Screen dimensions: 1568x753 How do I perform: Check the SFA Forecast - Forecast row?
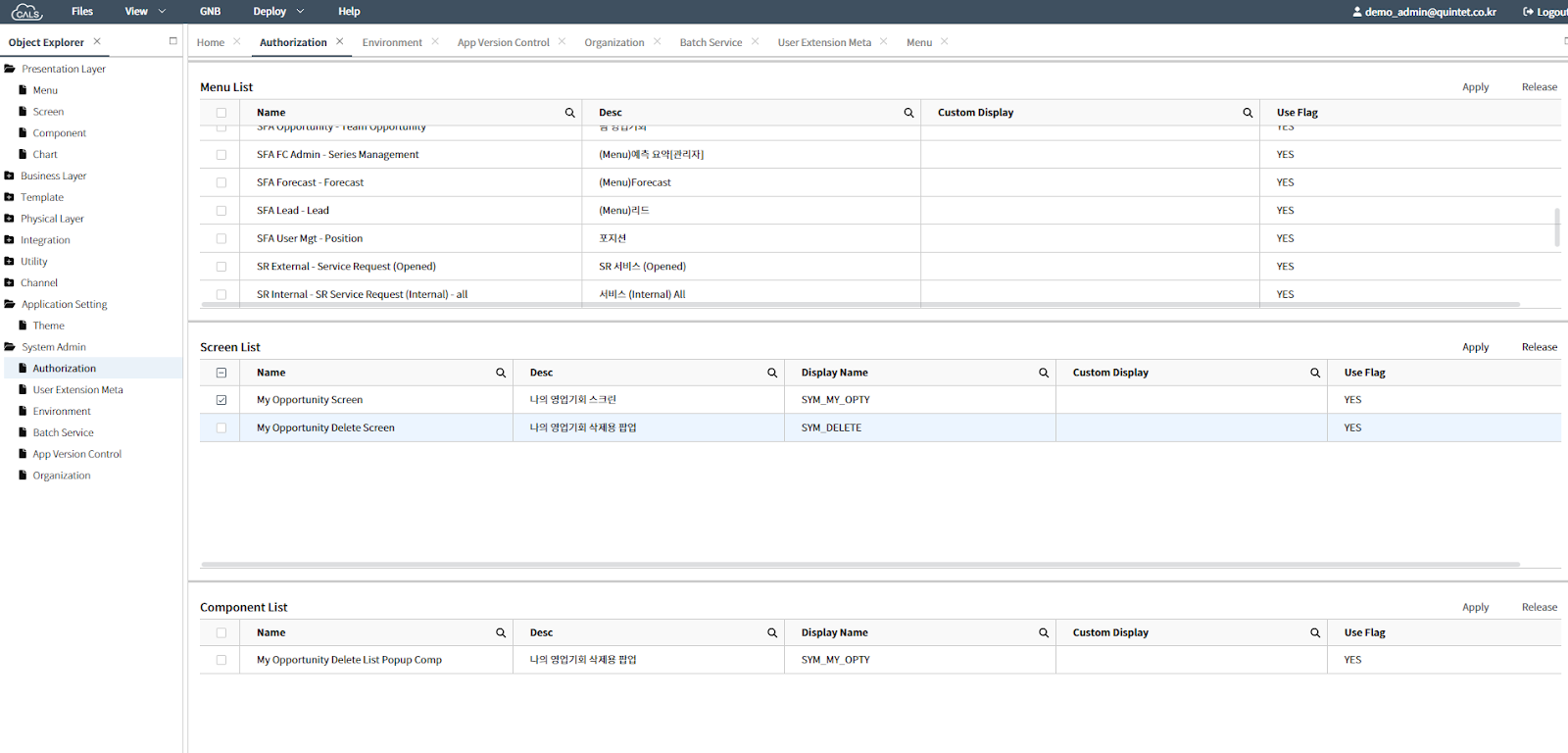point(221,183)
